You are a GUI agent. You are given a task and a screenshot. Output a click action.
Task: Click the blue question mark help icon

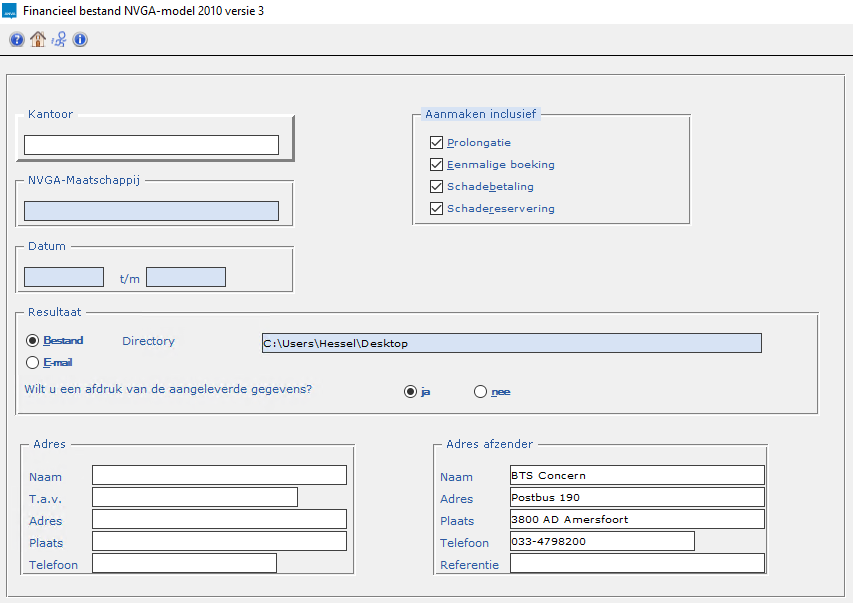(x=17, y=40)
